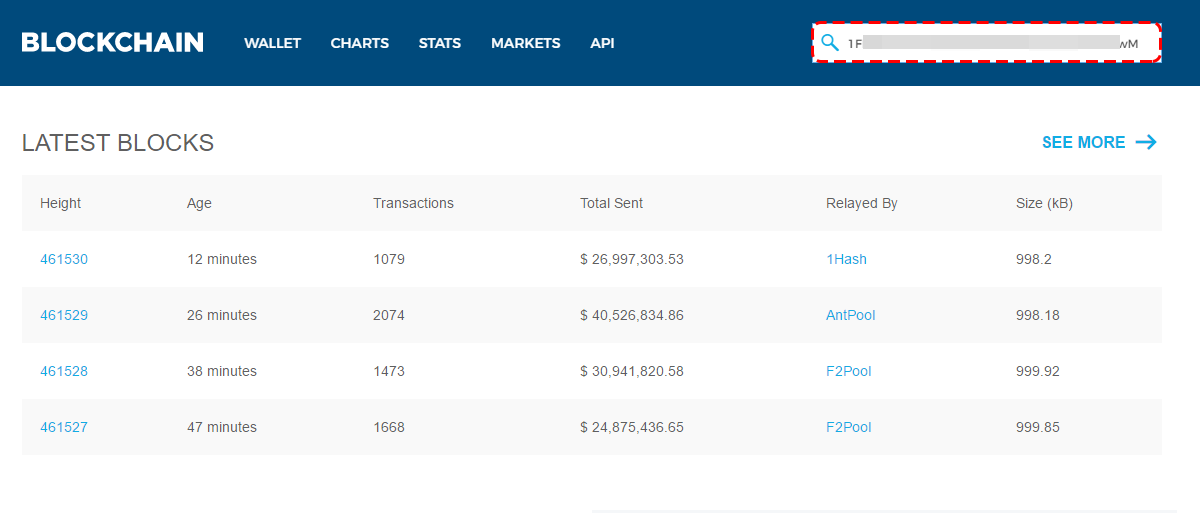Click the Total Sent column header
The image size is (1200, 513).
(x=611, y=203)
